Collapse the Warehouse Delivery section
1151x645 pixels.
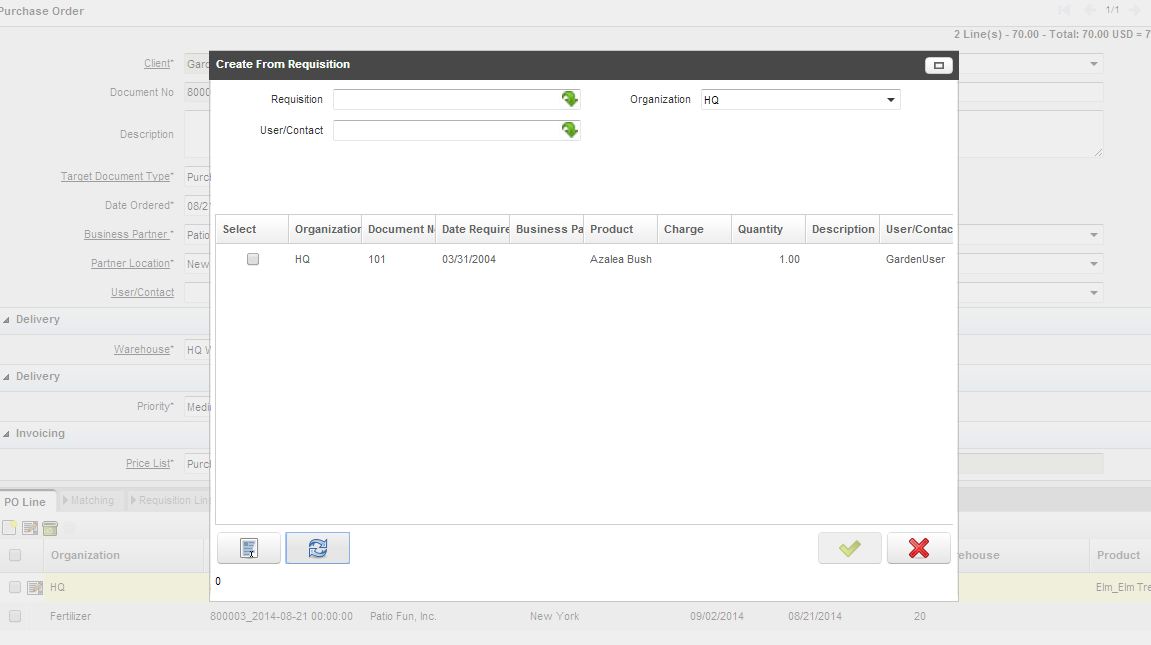[x=7, y=320]
